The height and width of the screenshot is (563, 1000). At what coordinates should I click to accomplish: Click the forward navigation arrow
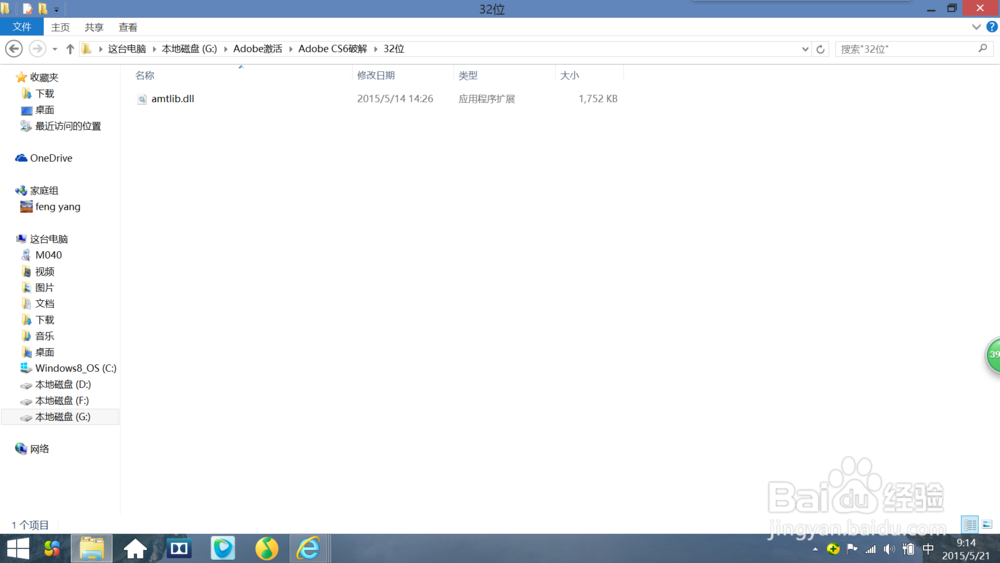37,48
